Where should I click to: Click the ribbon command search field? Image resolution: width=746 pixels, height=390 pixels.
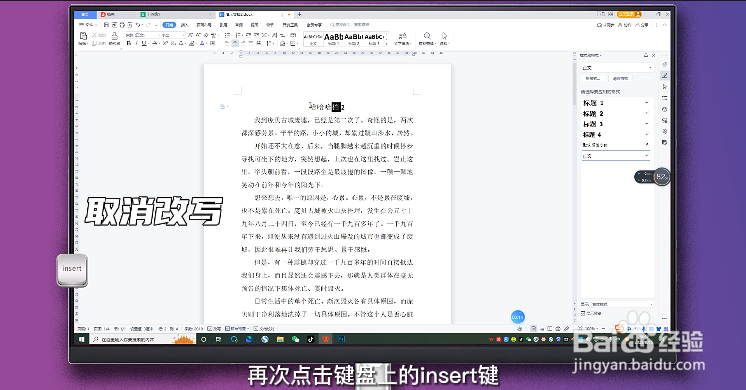click(x=350, y=25)
